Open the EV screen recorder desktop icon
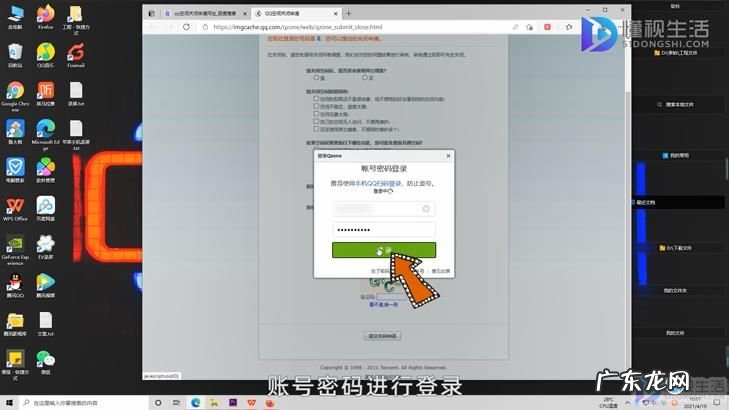Image resolution: width=729 pixels, height=410 pixels. (45, 247)
